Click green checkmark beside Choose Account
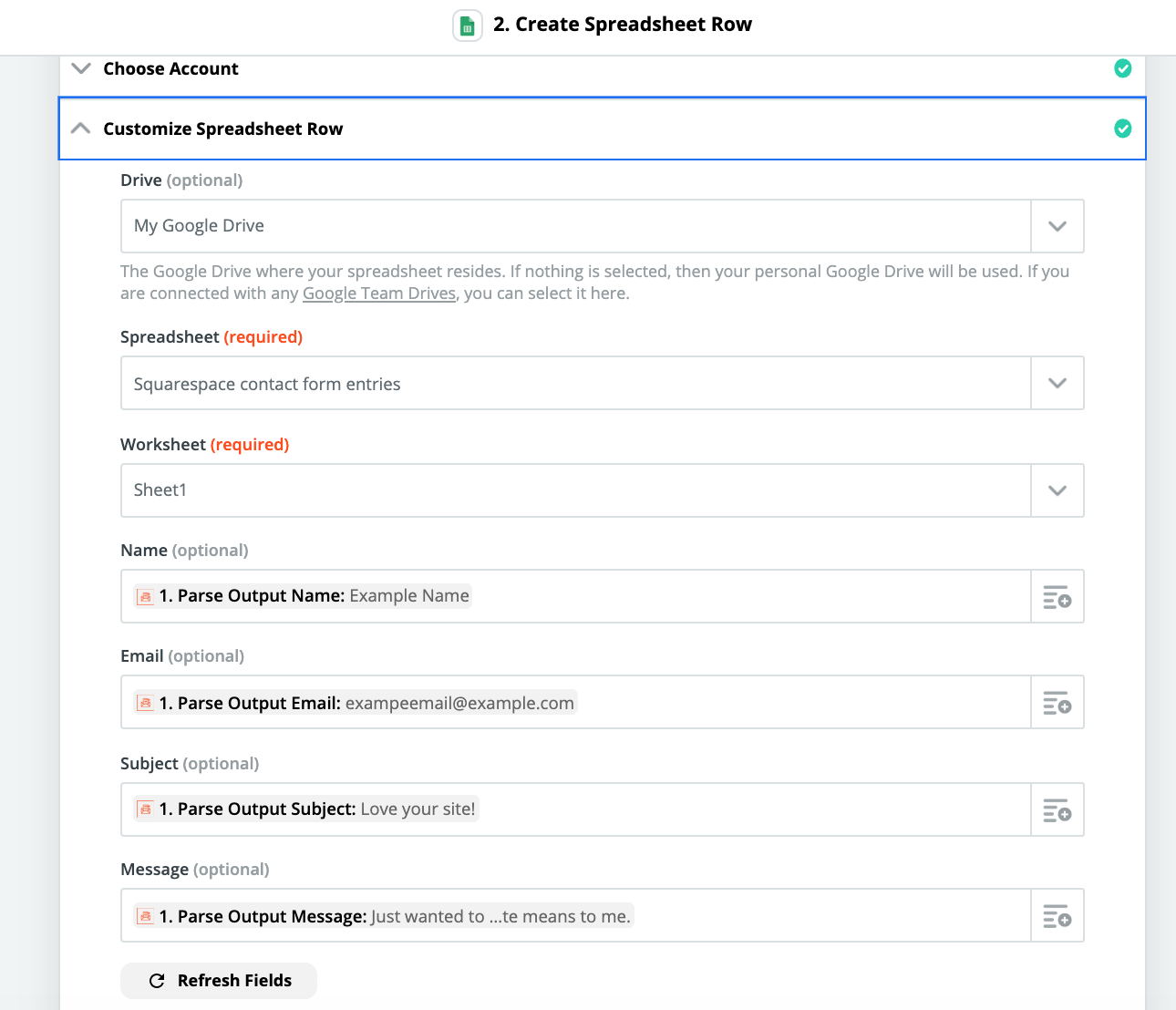The image size is (1176, 1010). click(x=1123, y=68)
